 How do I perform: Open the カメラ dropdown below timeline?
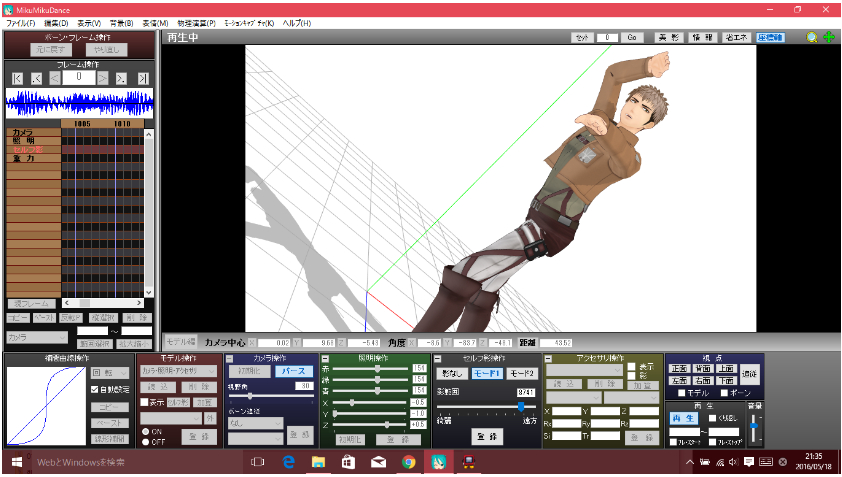coord(37,337)
